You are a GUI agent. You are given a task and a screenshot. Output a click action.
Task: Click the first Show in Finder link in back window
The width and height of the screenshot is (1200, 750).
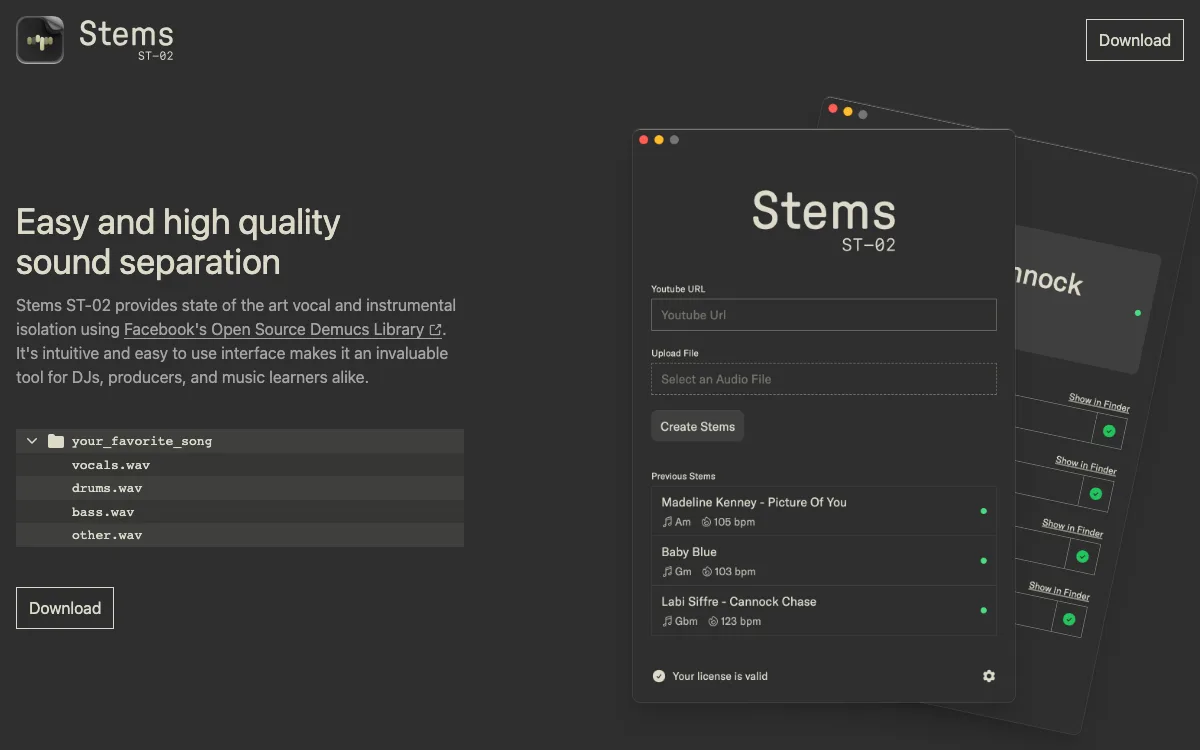pyautogui.click(x=1099, y=403)
